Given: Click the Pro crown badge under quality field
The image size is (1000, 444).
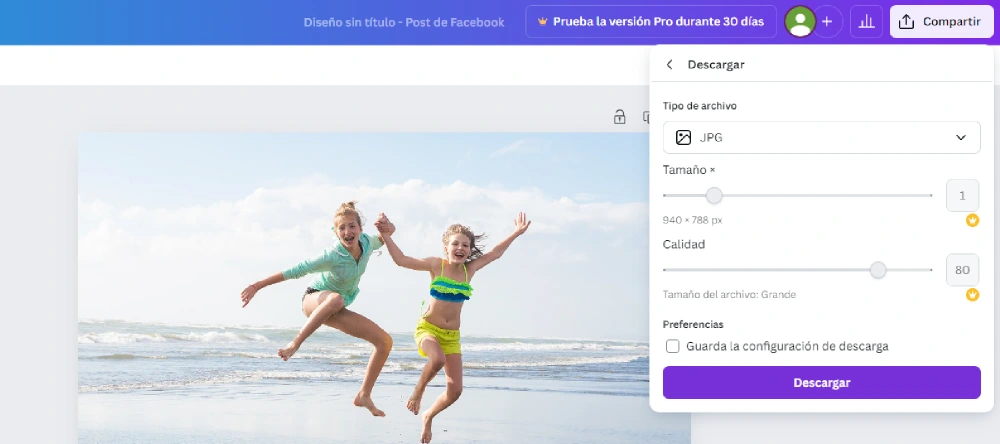Looking at the screenshot, I should (972, 295).
